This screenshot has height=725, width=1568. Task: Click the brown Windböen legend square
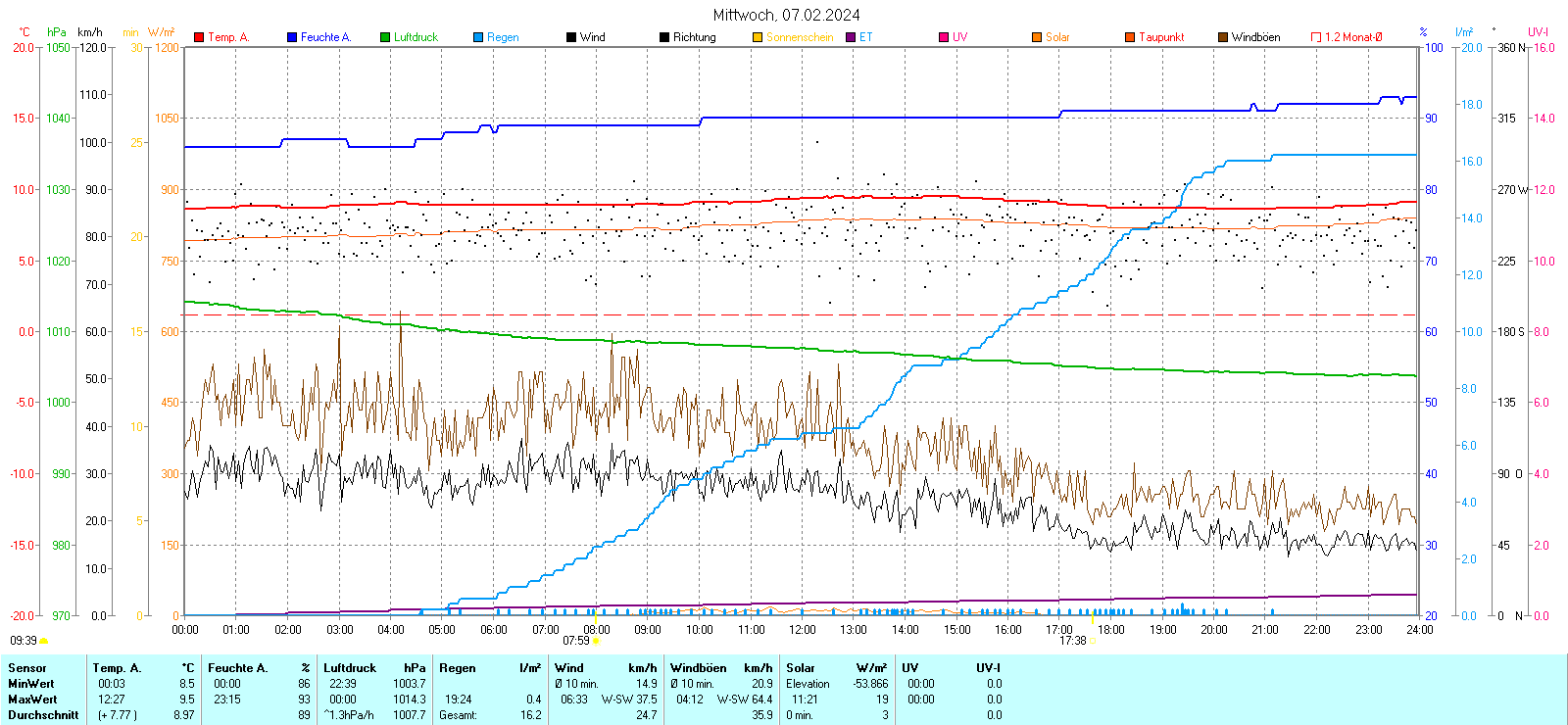click(1223, 37)
